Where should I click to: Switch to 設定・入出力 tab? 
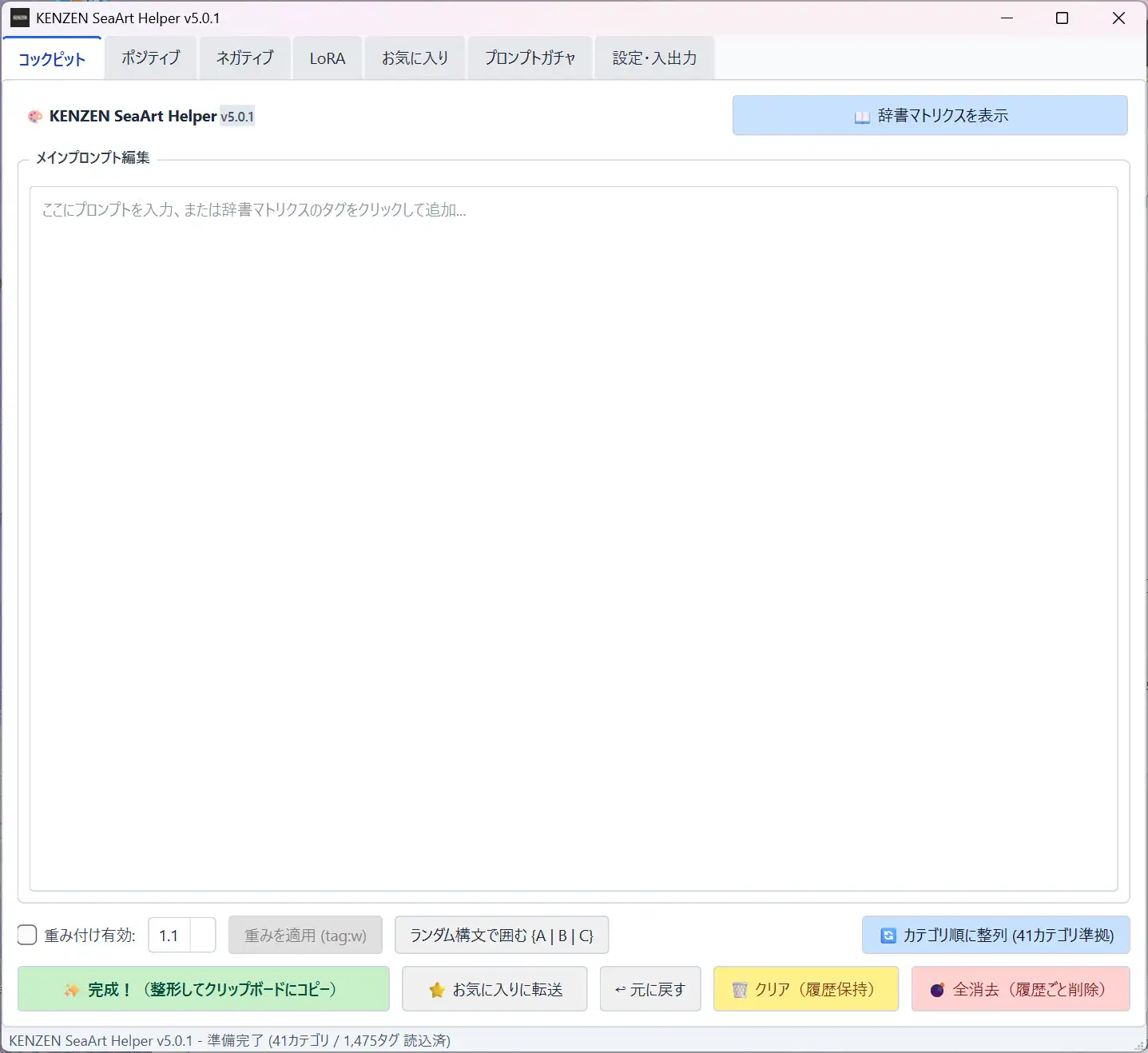654,58
